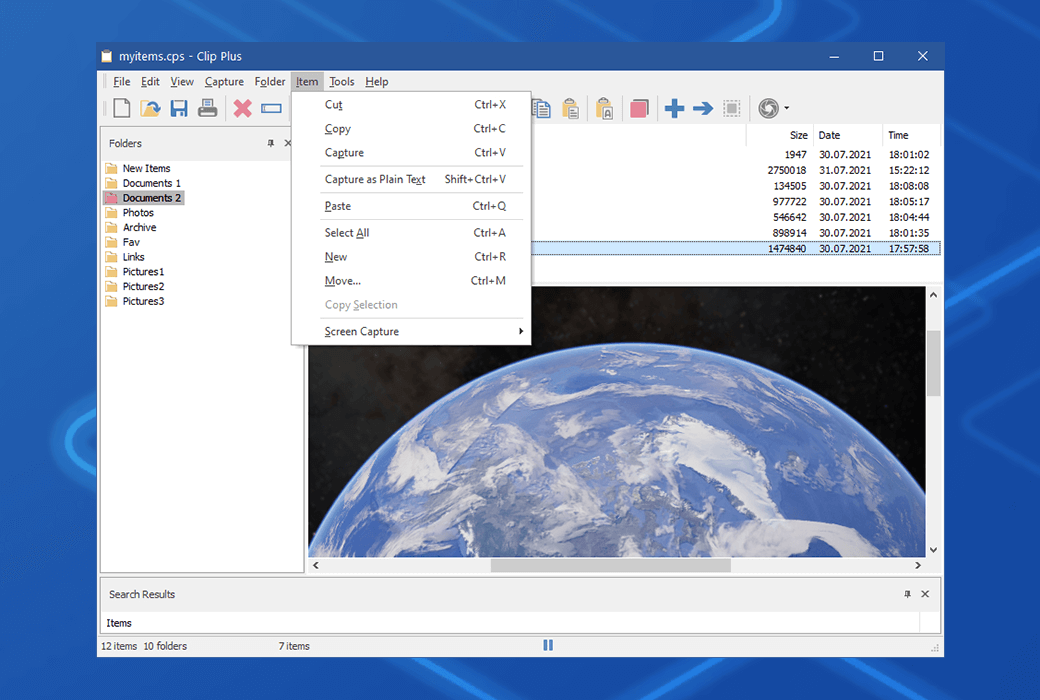
Task: Create a new file with blank page icon
Action: point(122,108)
